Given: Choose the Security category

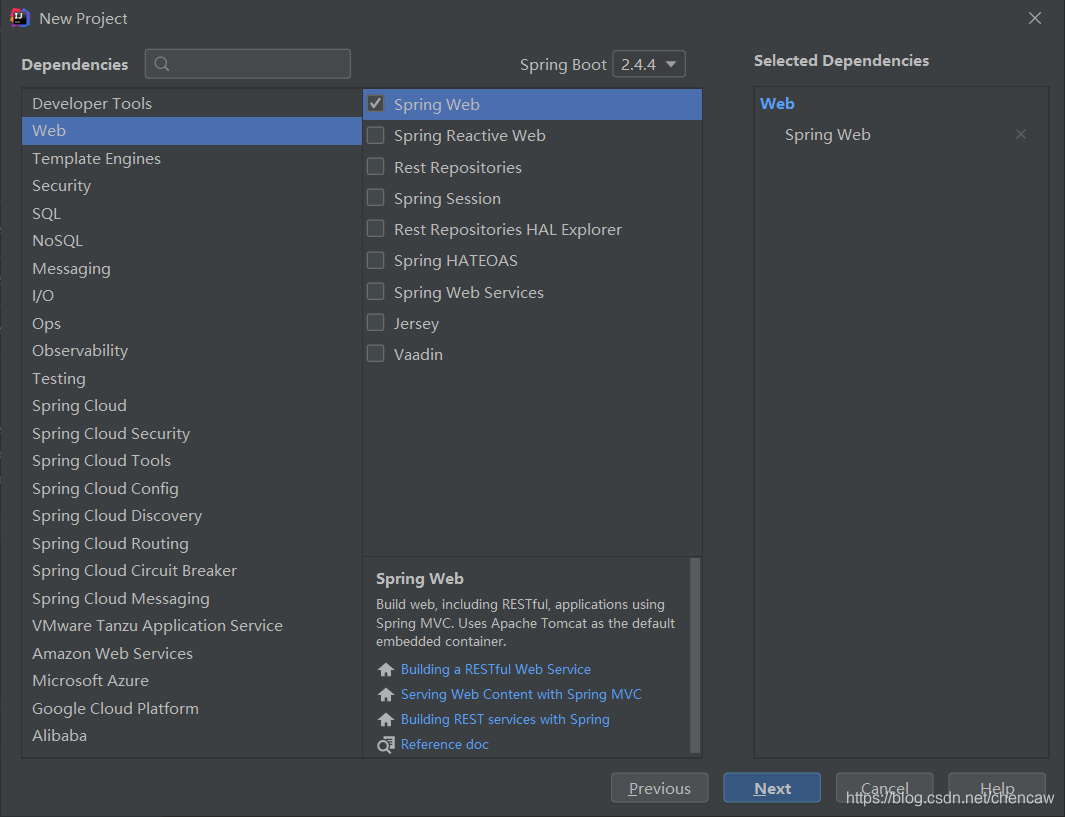Looking at the screenshot, I should pyautogui.click(x=192, y=185).
